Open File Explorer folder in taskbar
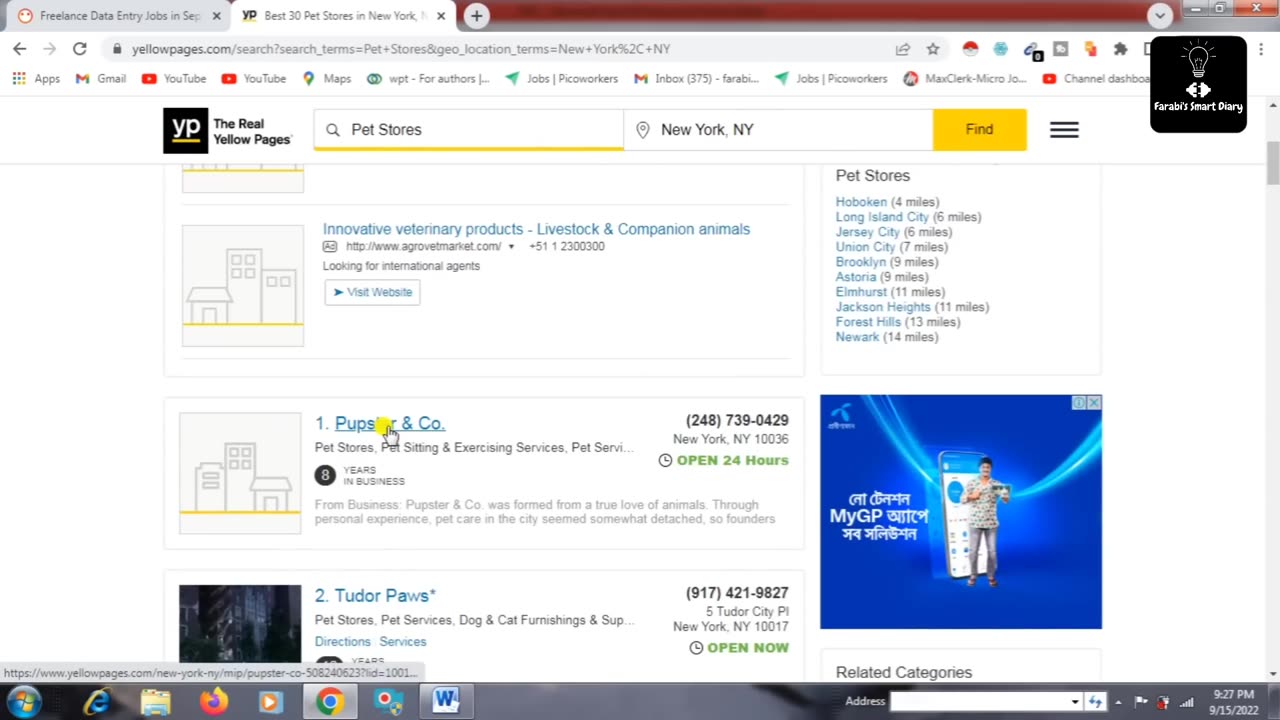Image resolution: width=1280 pixels, height=720 pixels. 155,702
